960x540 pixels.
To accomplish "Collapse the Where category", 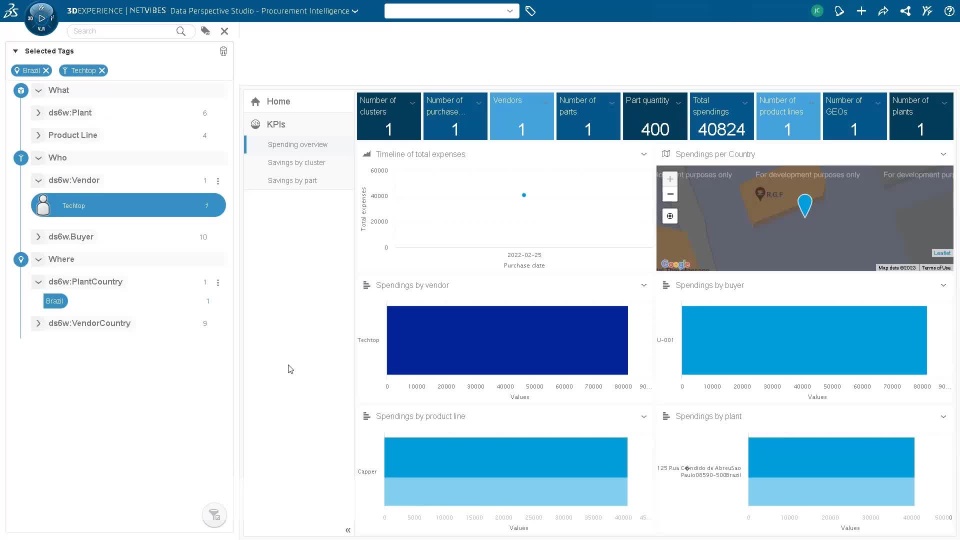I will [39, 260].
